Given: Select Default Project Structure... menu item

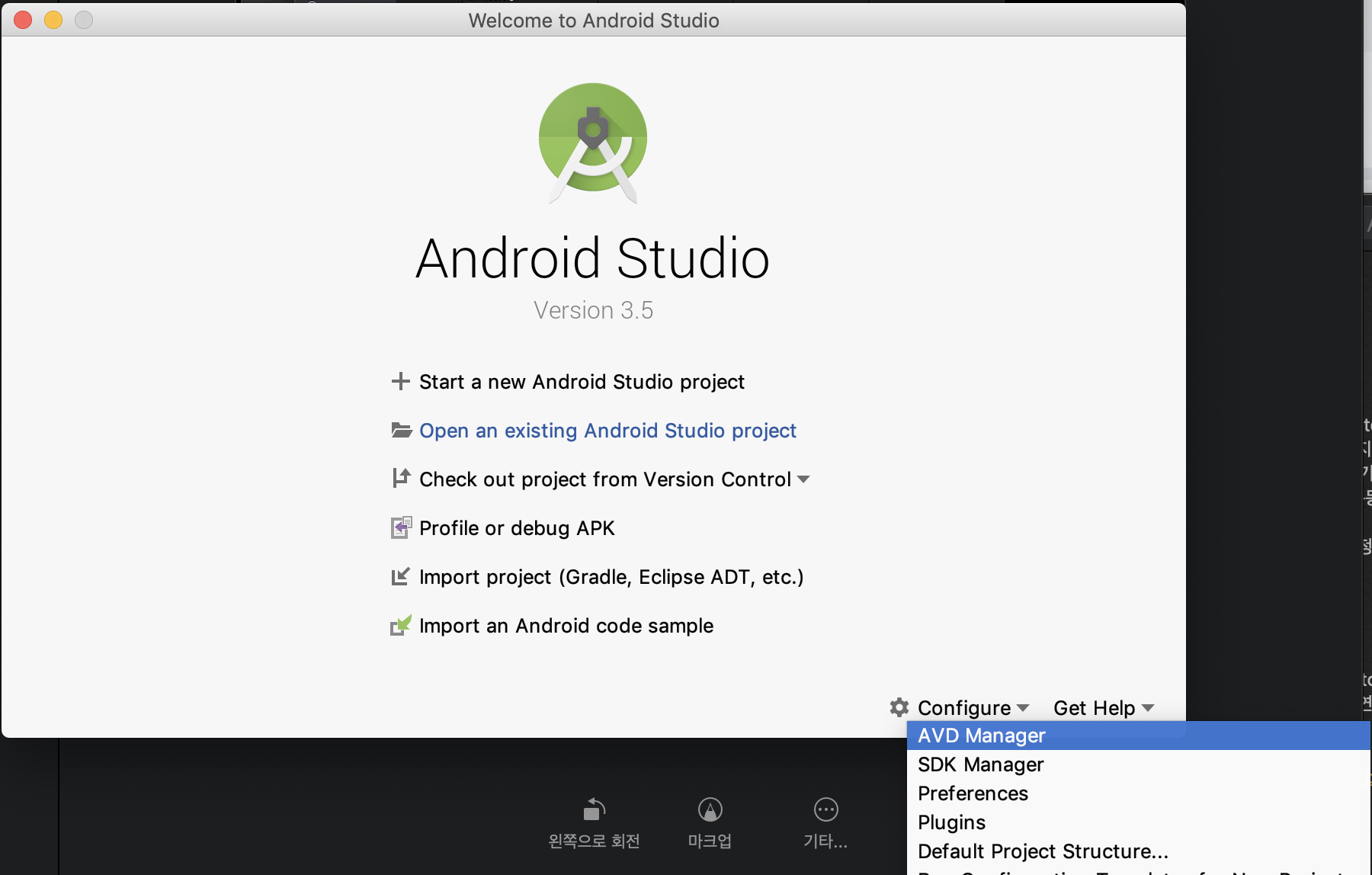Looking at the screenshot, I should tap(1139, 851).
